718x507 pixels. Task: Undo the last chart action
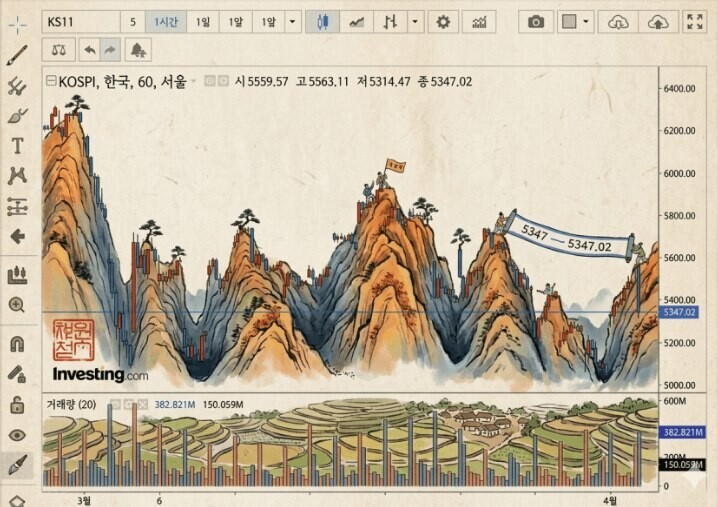pos(90,50)
